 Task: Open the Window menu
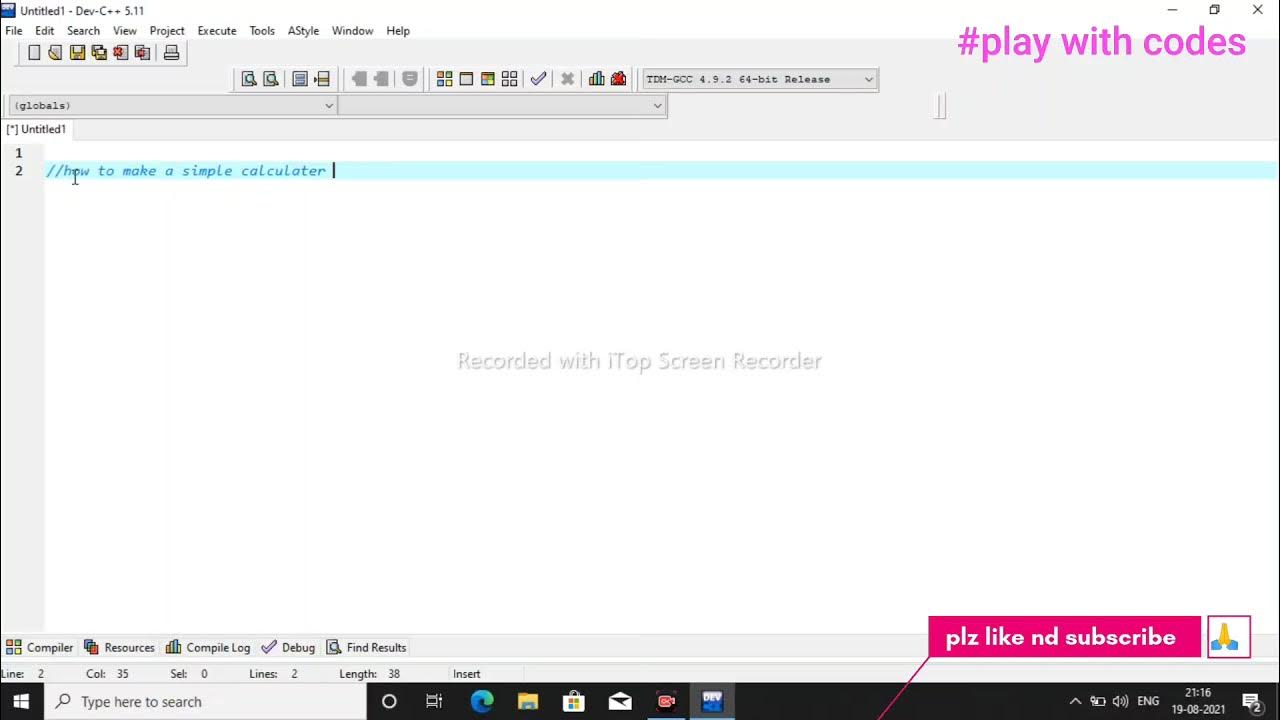coord(352,31)
